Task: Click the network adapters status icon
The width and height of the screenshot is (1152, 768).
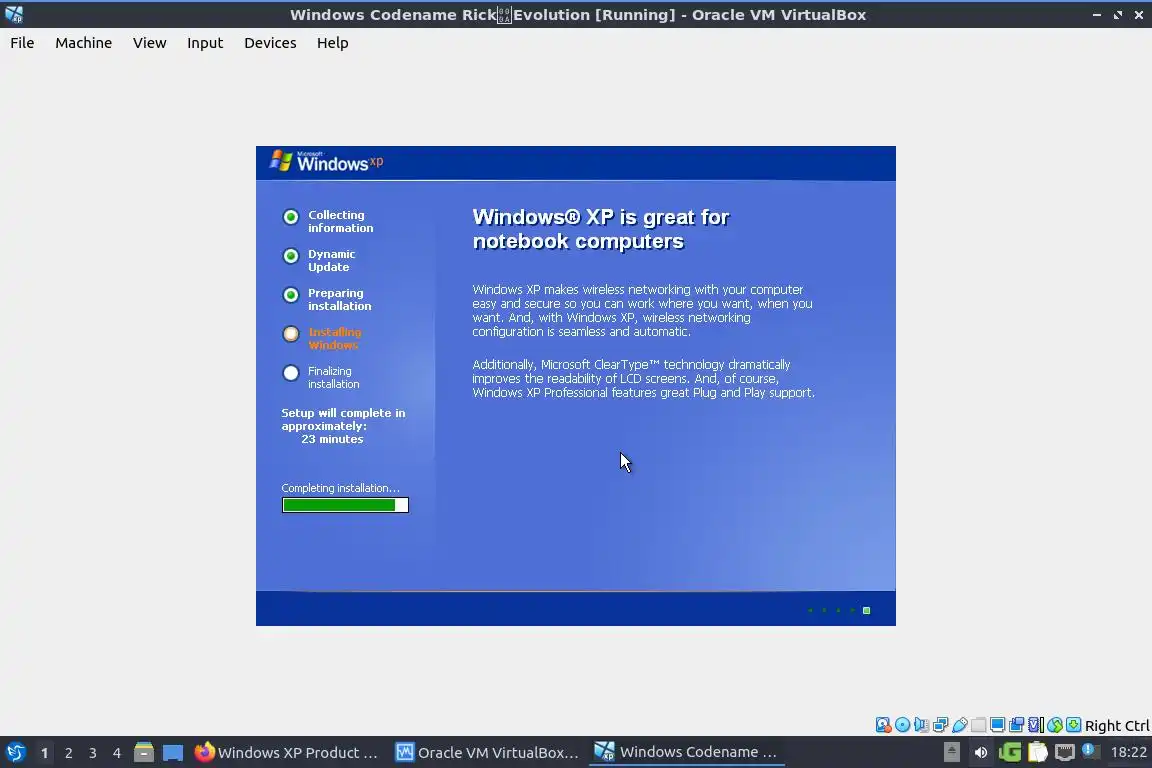Action: (x=940, y=725)
